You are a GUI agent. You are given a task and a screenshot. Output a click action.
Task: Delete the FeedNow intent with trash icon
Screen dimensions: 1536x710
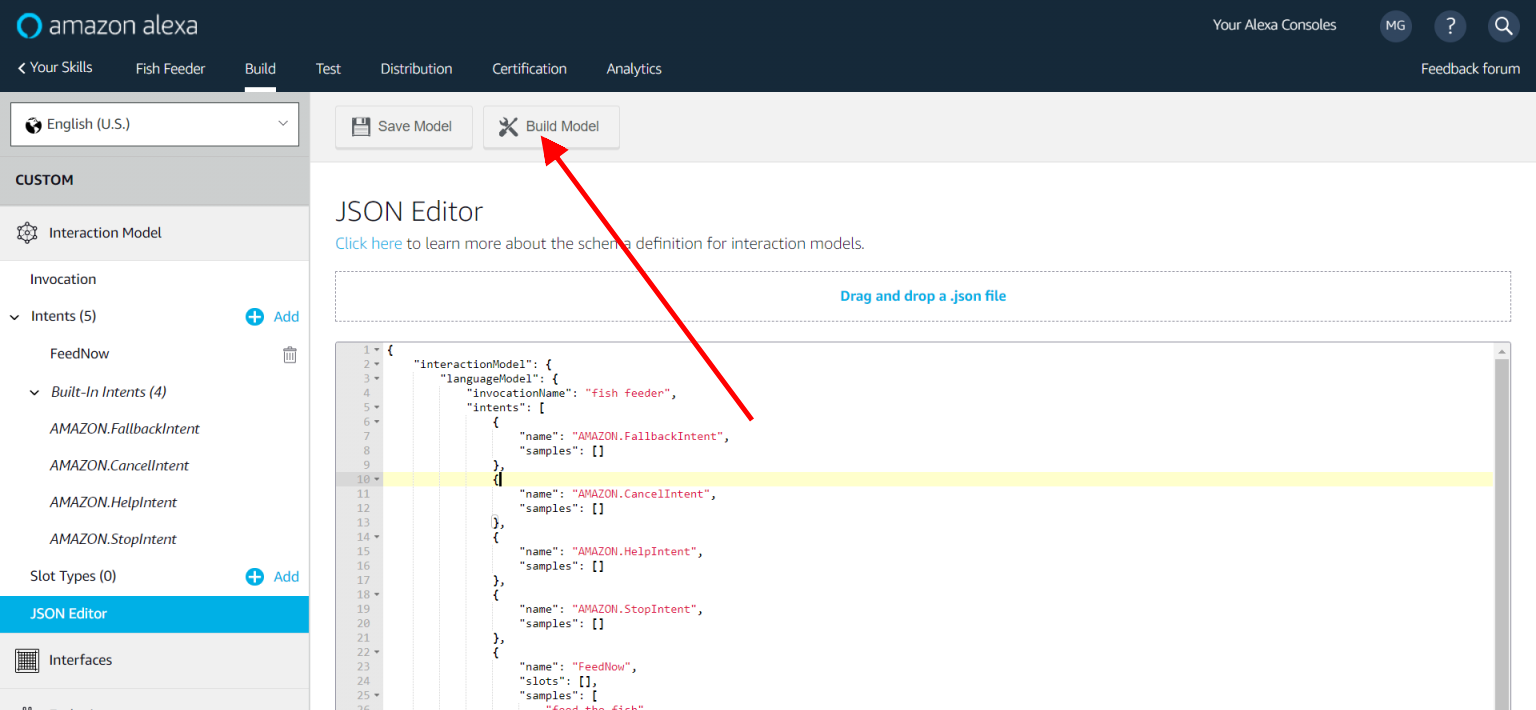pos(290,354)
